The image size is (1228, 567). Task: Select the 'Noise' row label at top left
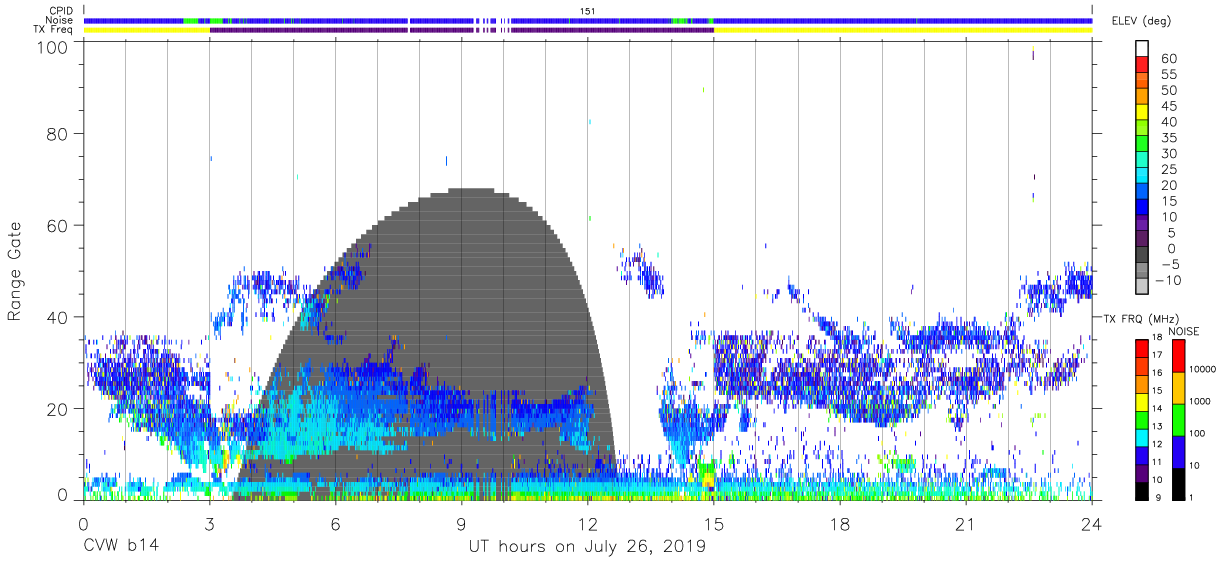(60, 20)
